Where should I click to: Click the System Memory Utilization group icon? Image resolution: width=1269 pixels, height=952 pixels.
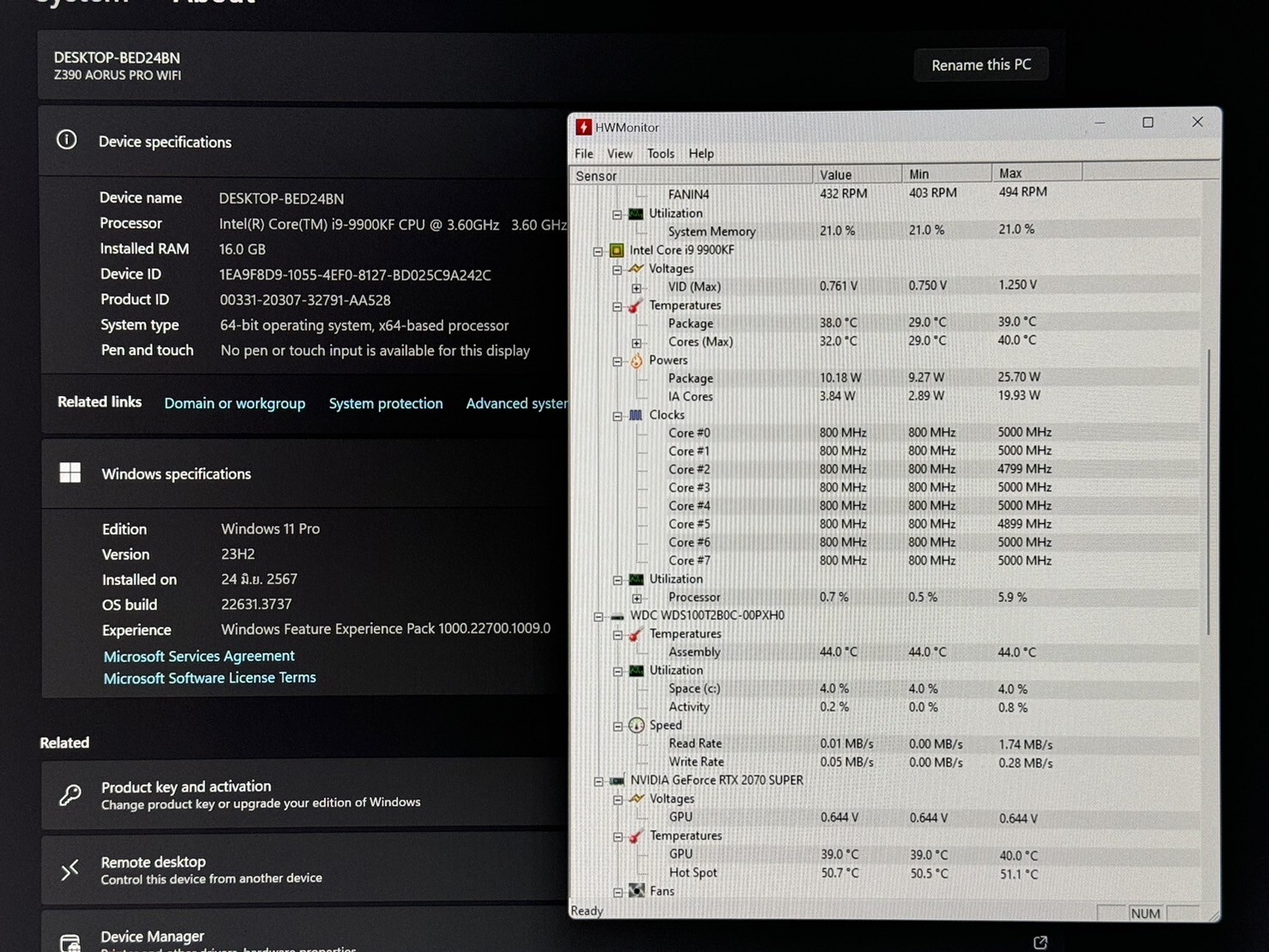point(636,214)
